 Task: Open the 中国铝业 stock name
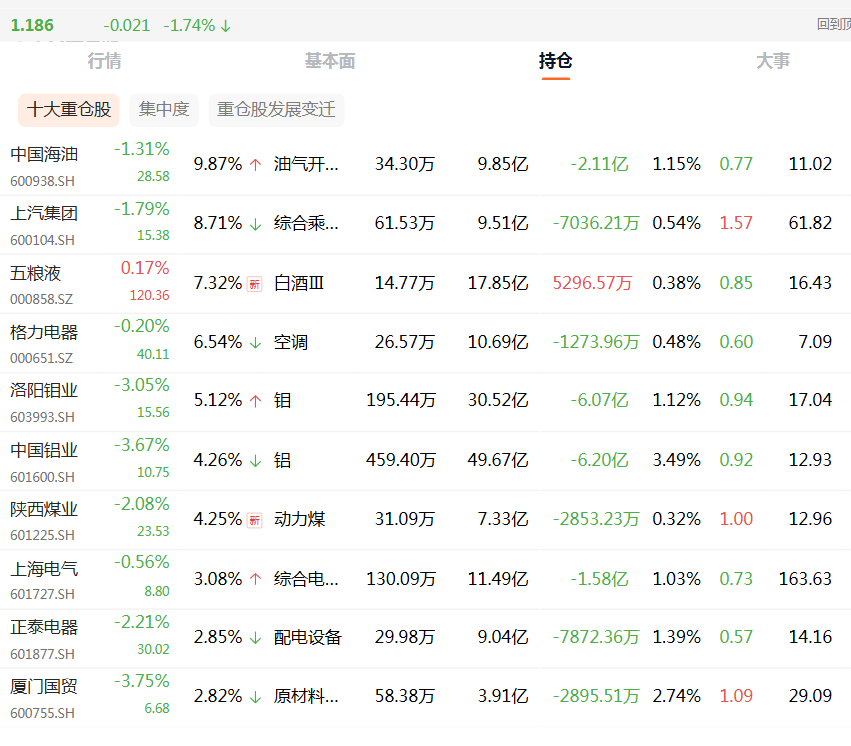[44, 450]
